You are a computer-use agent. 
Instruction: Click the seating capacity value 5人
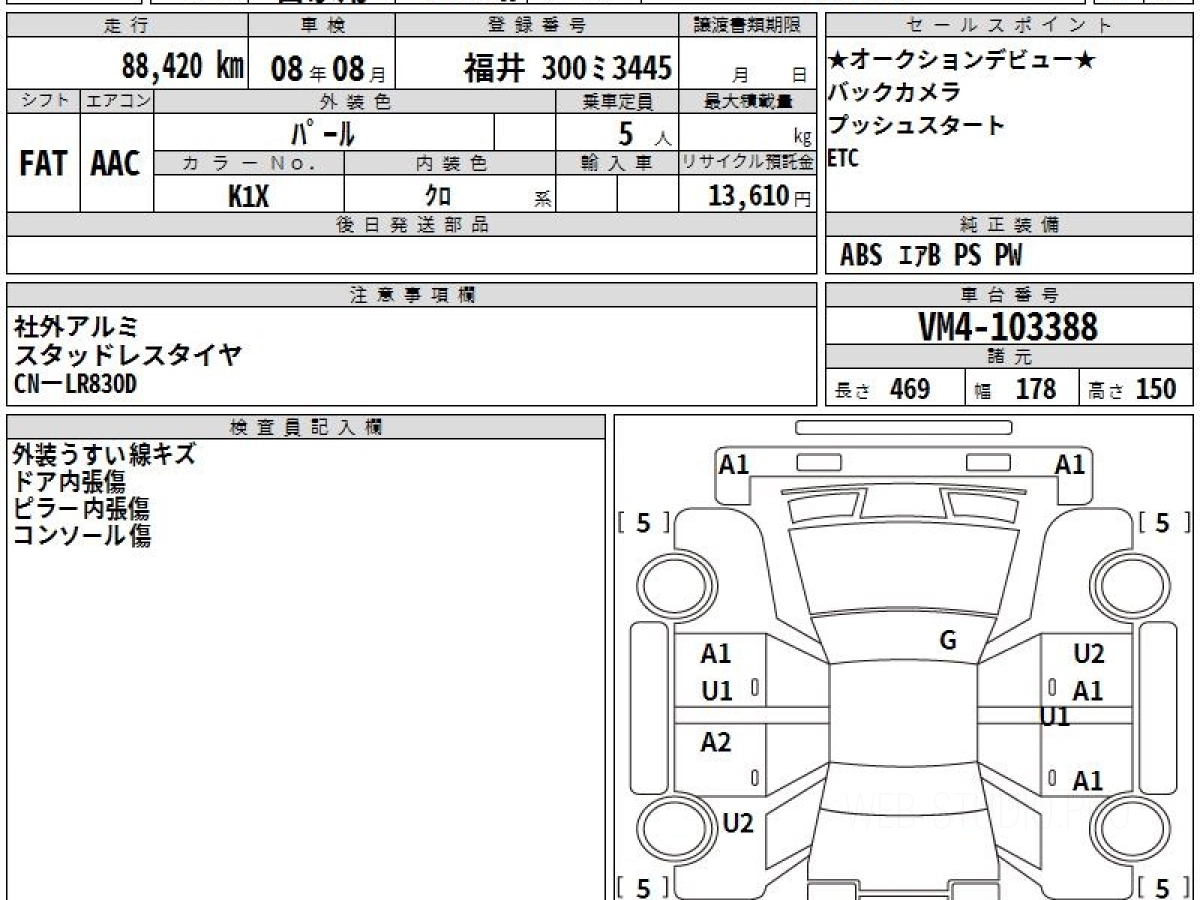point(644,133)
